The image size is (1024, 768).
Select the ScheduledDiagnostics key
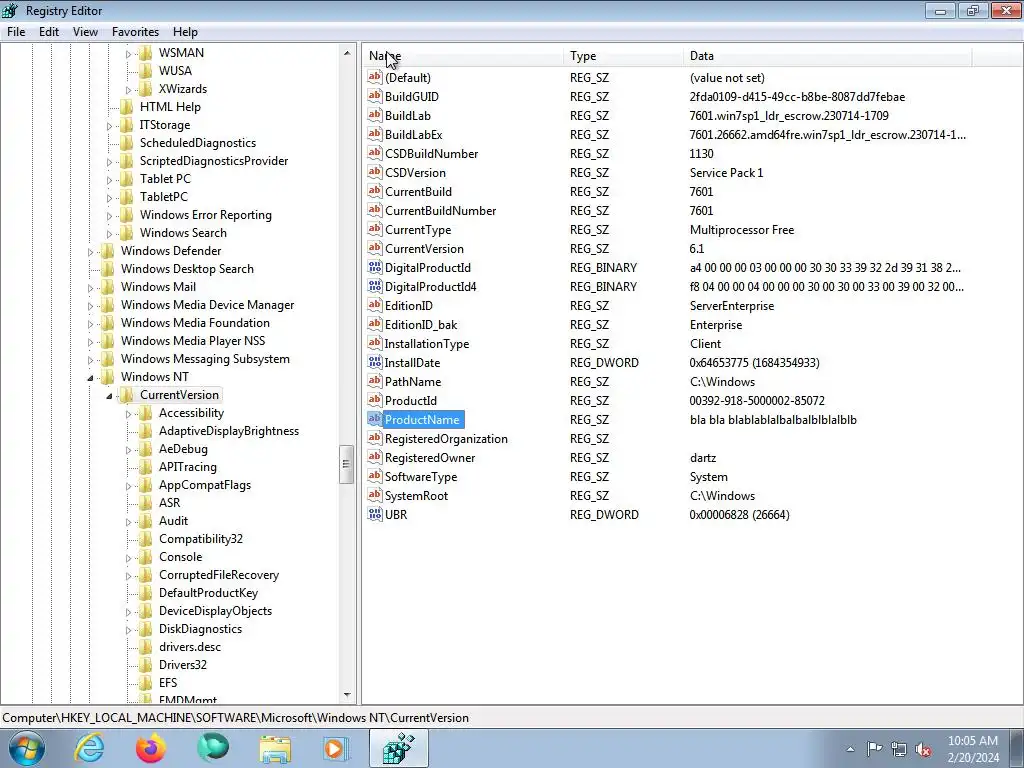click(x=197, y=142)
